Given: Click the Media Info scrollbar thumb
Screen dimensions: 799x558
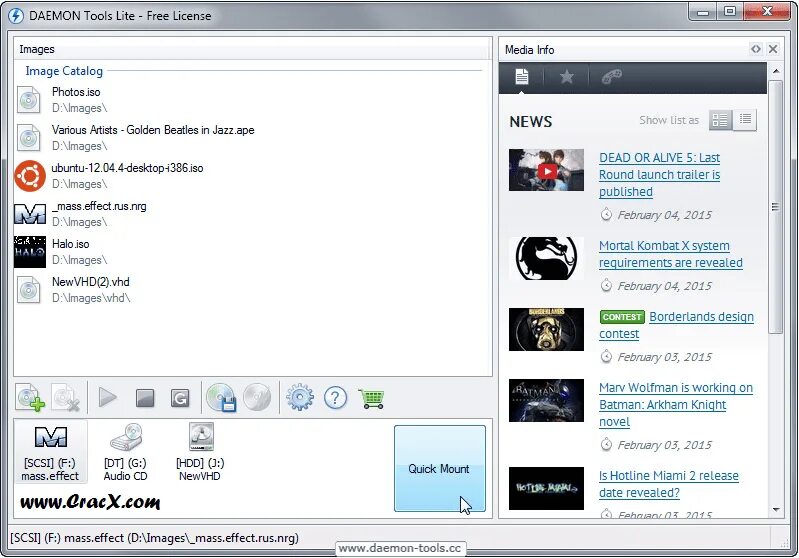Looking at the screenshot, I should (776, 207).
